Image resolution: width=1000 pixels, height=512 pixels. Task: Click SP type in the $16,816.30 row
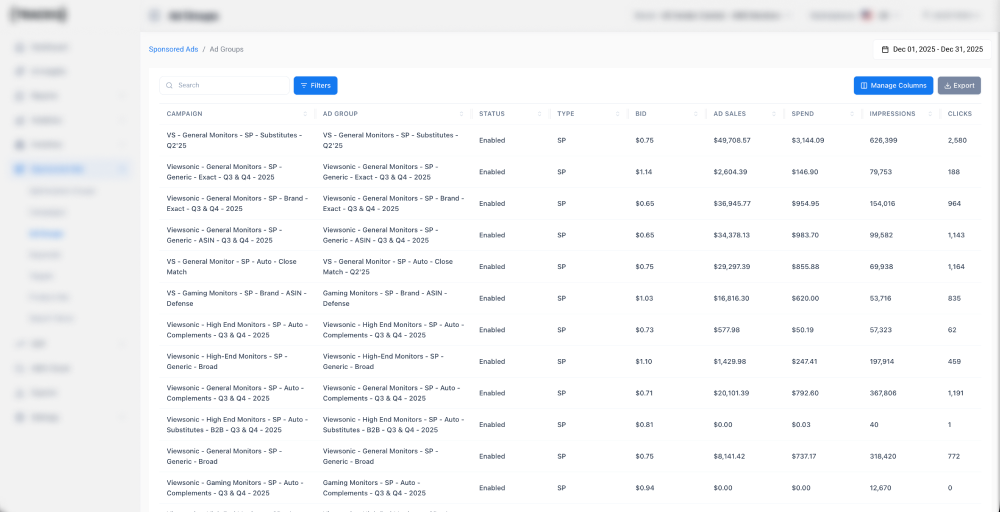[x=561, y=298]
